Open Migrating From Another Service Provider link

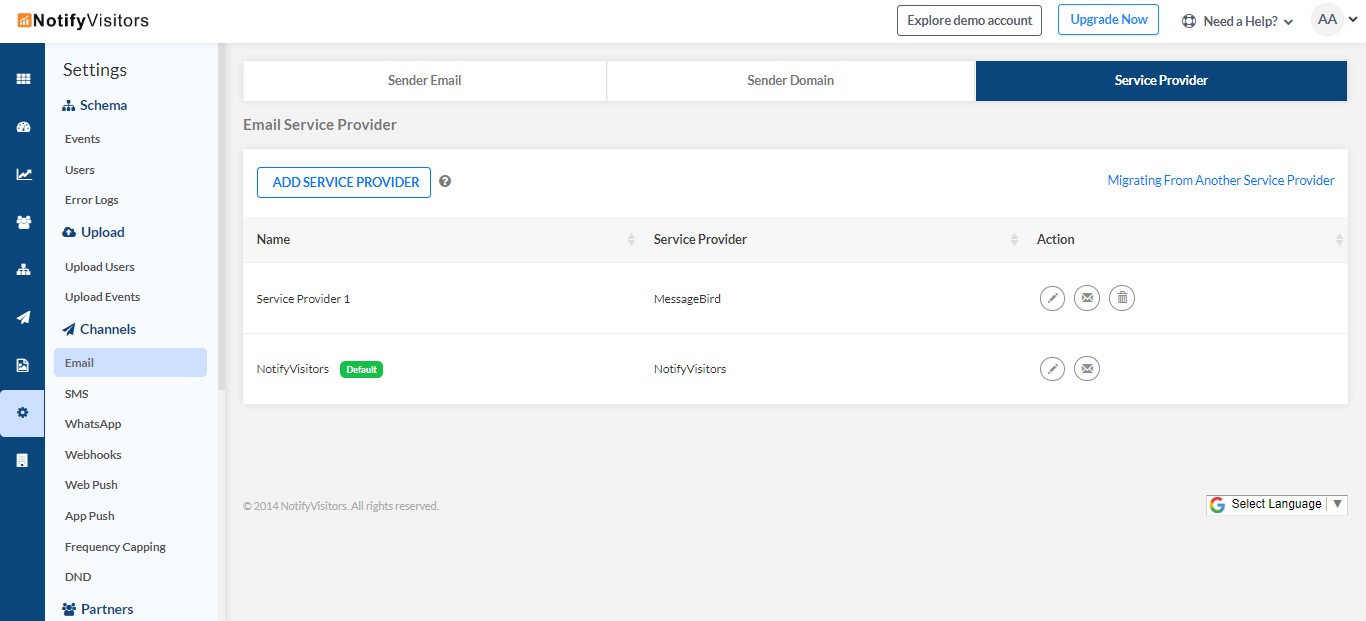pyautogui.click(x=1221, y=181)
